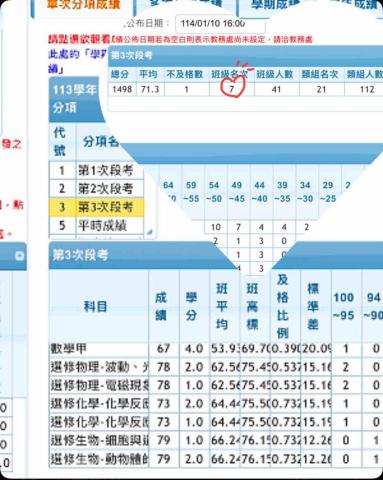This screenshot has height=480, width=383.
Task: Click the 選修生物-細胞 subject row
Action: (216, 440)
